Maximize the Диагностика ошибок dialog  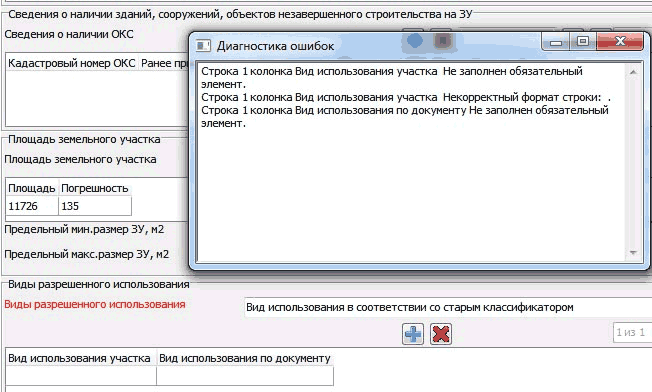583,42
